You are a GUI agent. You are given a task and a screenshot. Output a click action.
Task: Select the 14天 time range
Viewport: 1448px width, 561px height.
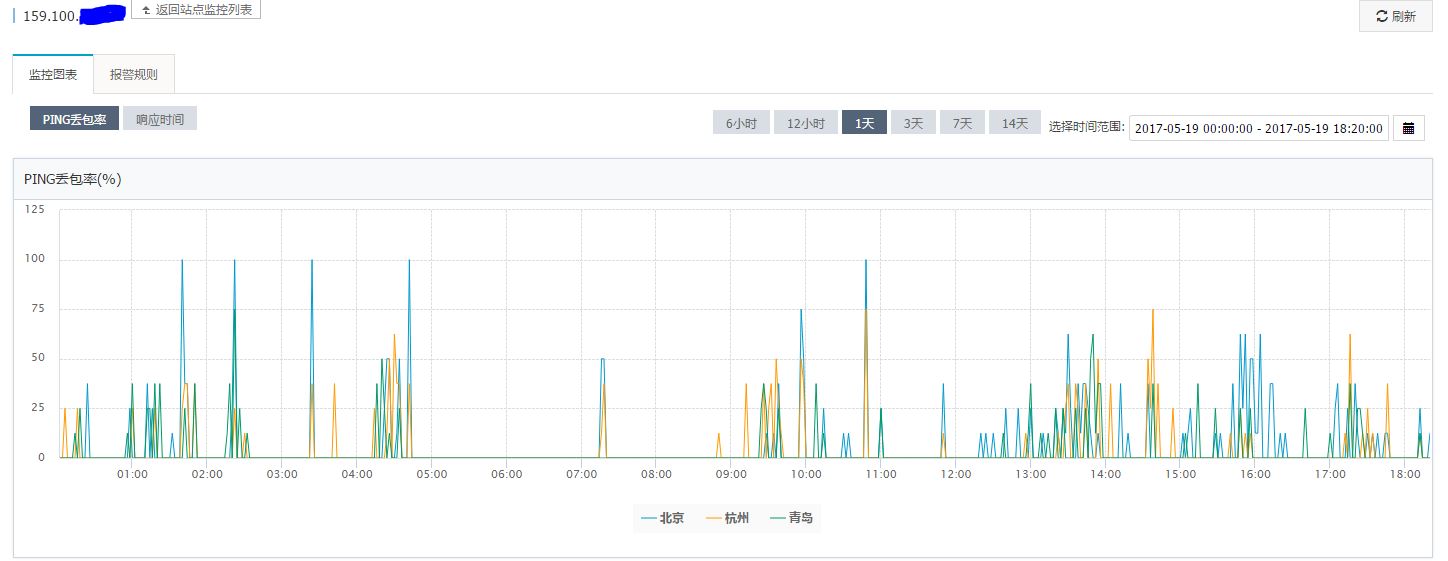point(1015,123)
